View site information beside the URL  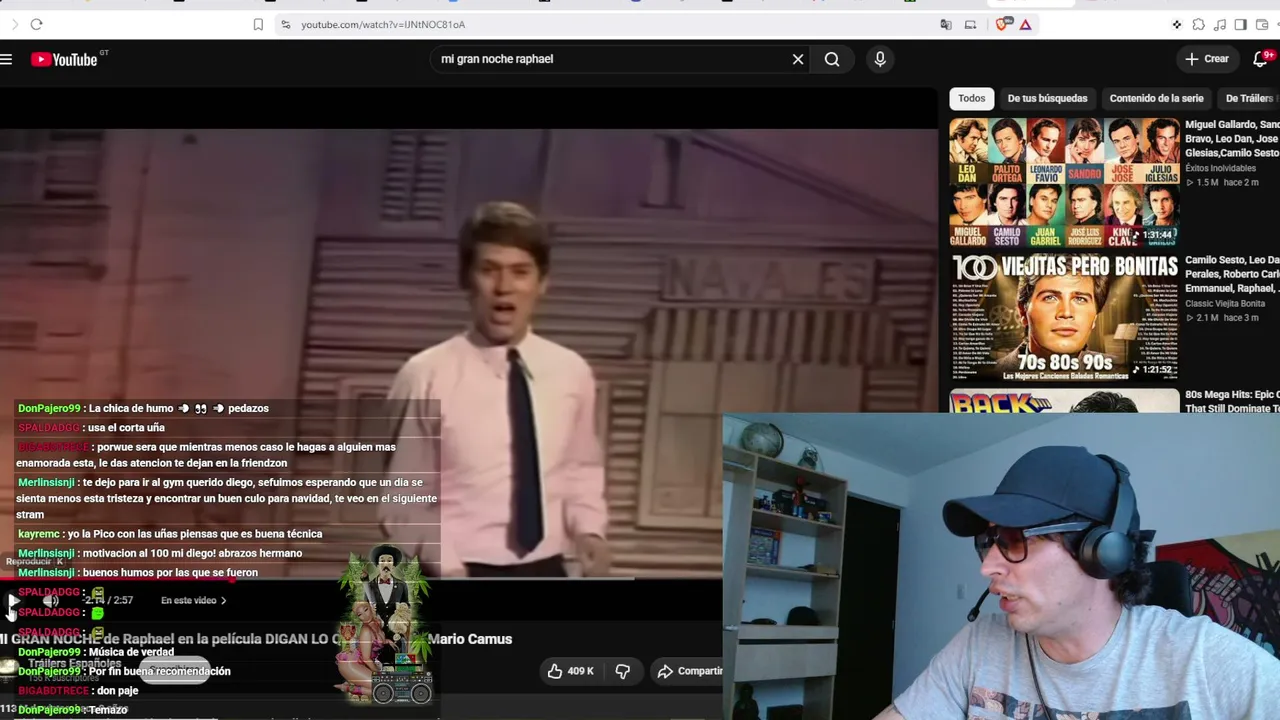pyautogui.click(x=285, y=24)
